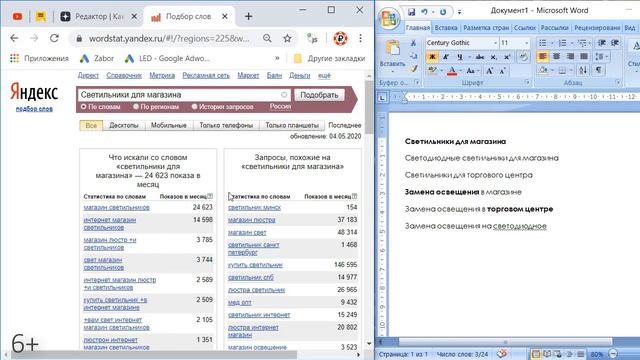Toggle italic (К) formatting in Word
This screenshot has height=360, width=640.
[446, 57]
